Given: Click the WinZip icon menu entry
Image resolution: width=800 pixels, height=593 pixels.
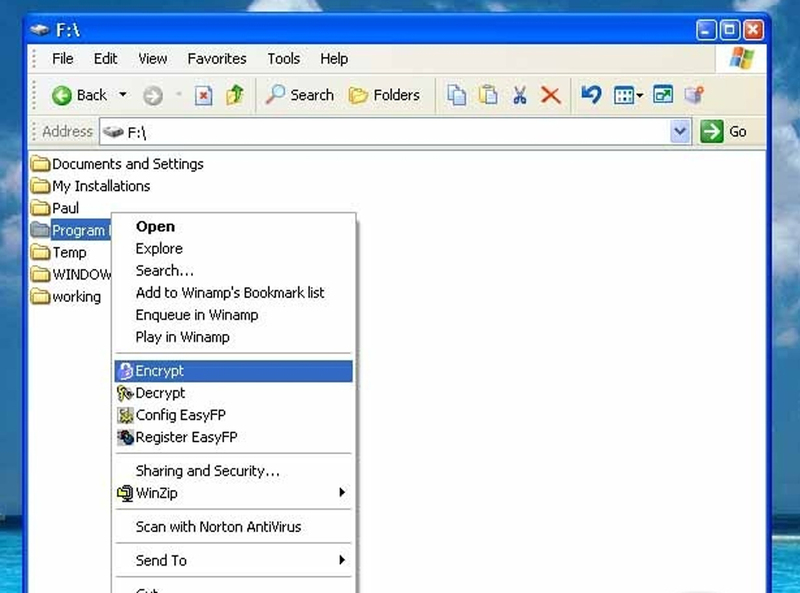Looking at the screenshot, I should [x=233, y=493].
